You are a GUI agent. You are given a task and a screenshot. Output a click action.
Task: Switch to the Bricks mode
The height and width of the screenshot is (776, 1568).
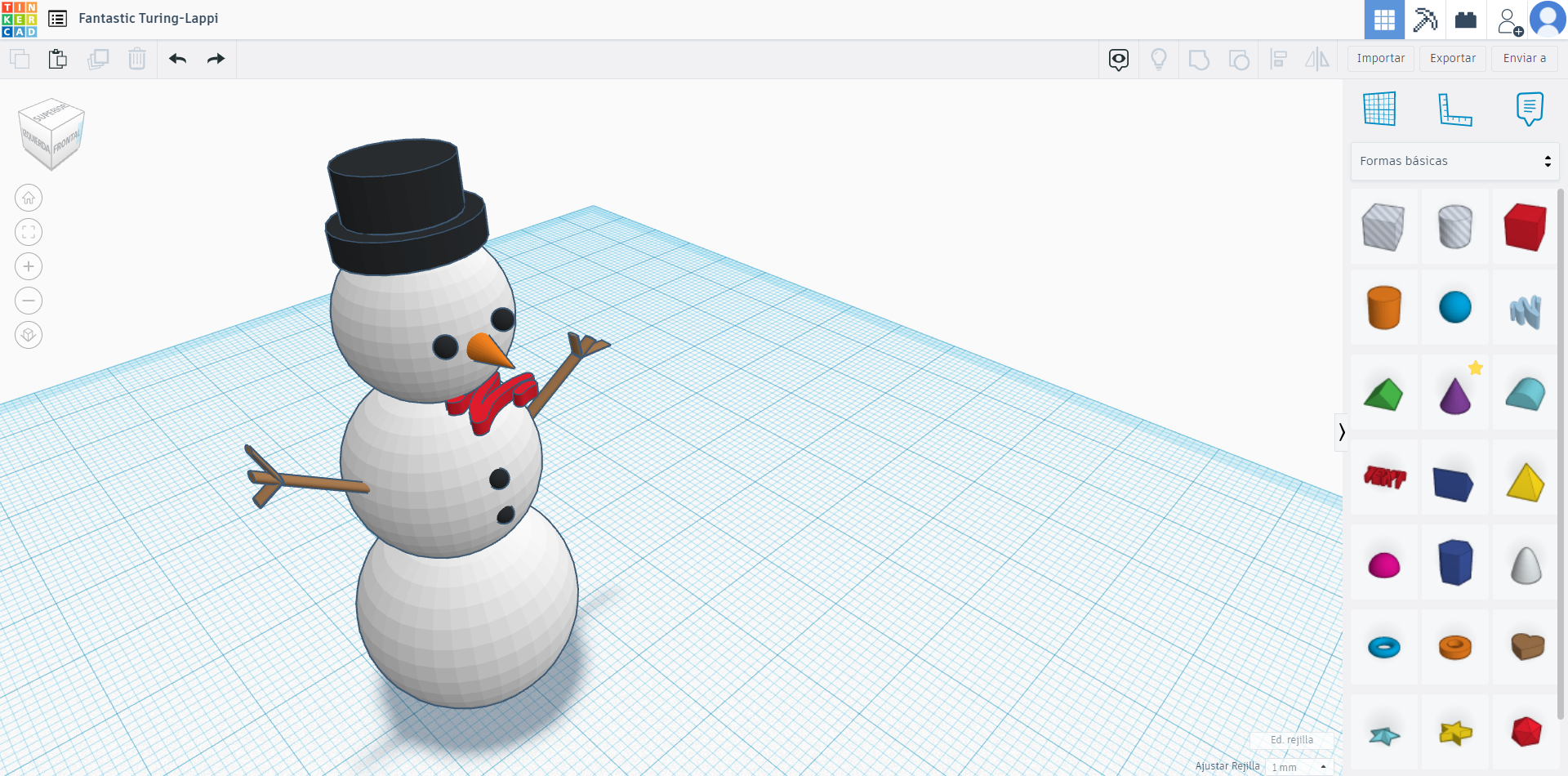pos(1466,20)
